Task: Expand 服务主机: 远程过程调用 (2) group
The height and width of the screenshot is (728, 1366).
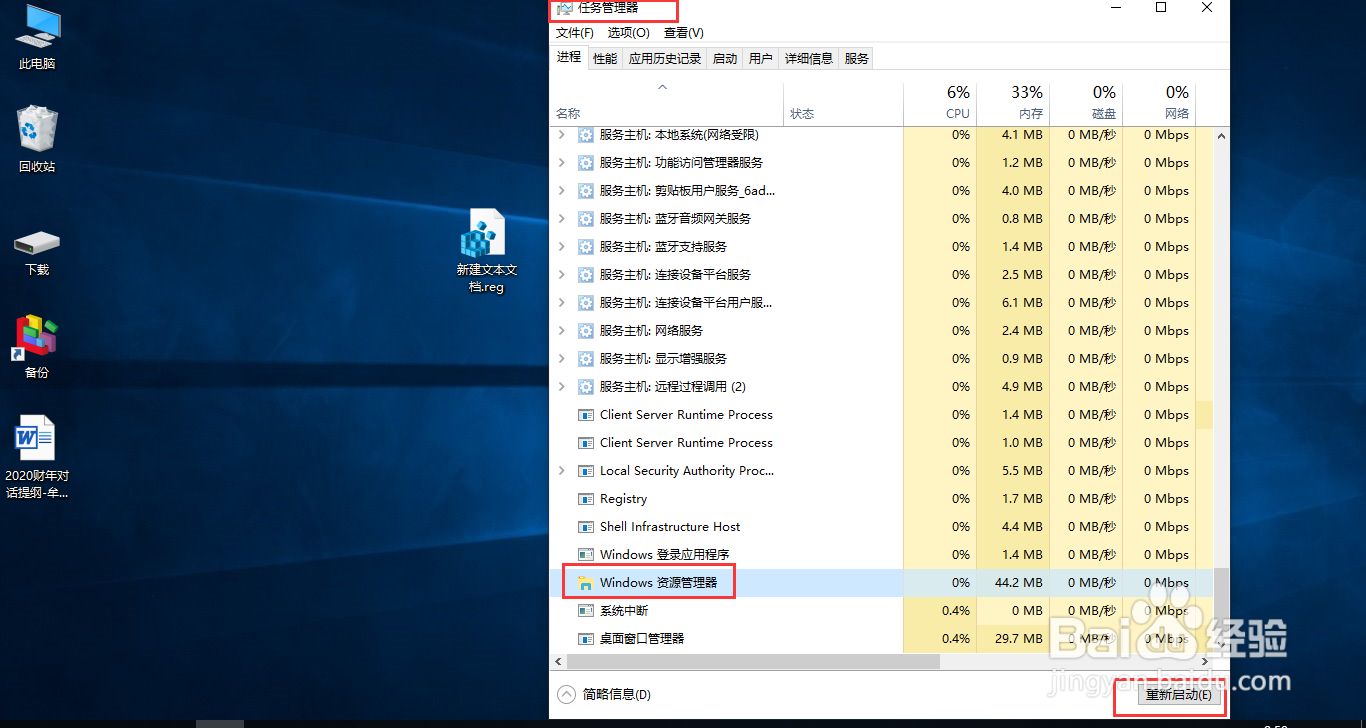Action: 561,387
